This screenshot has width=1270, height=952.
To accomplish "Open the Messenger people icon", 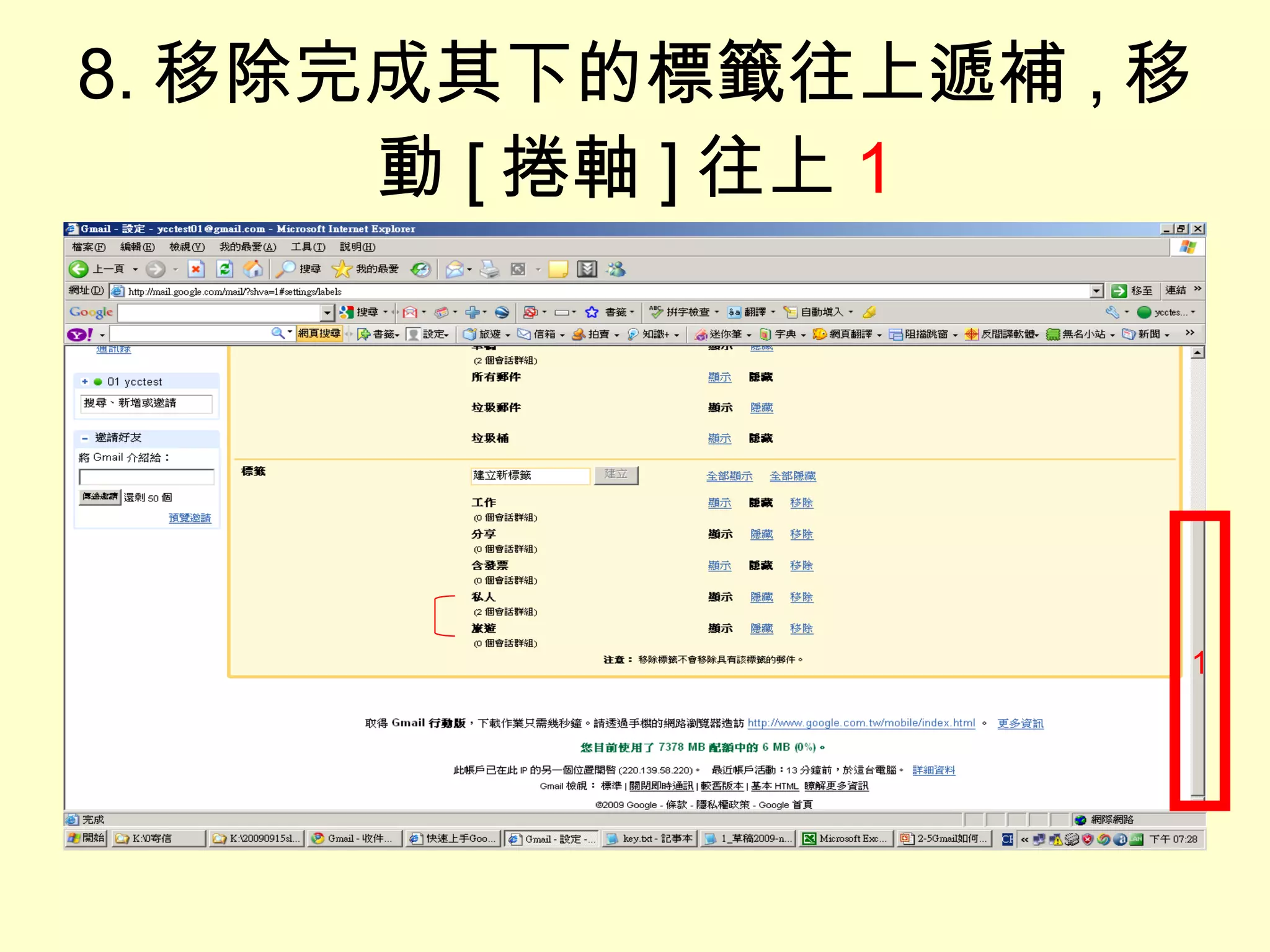I will (x=616, y=269).
